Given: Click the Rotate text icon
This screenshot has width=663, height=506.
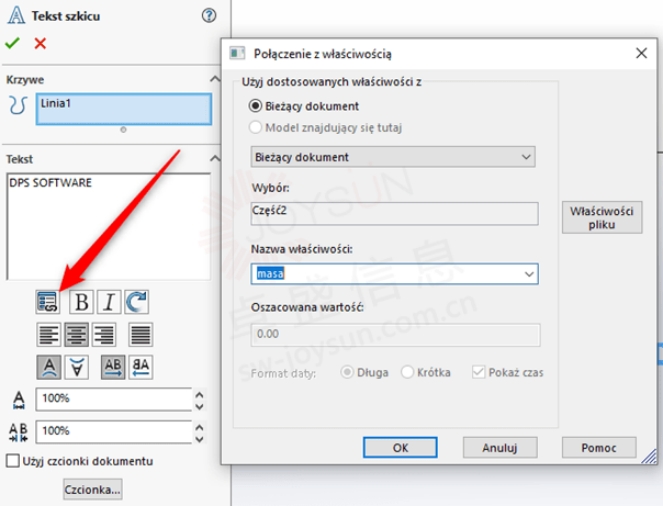Looking at the screenshot, I should point(137,302).
